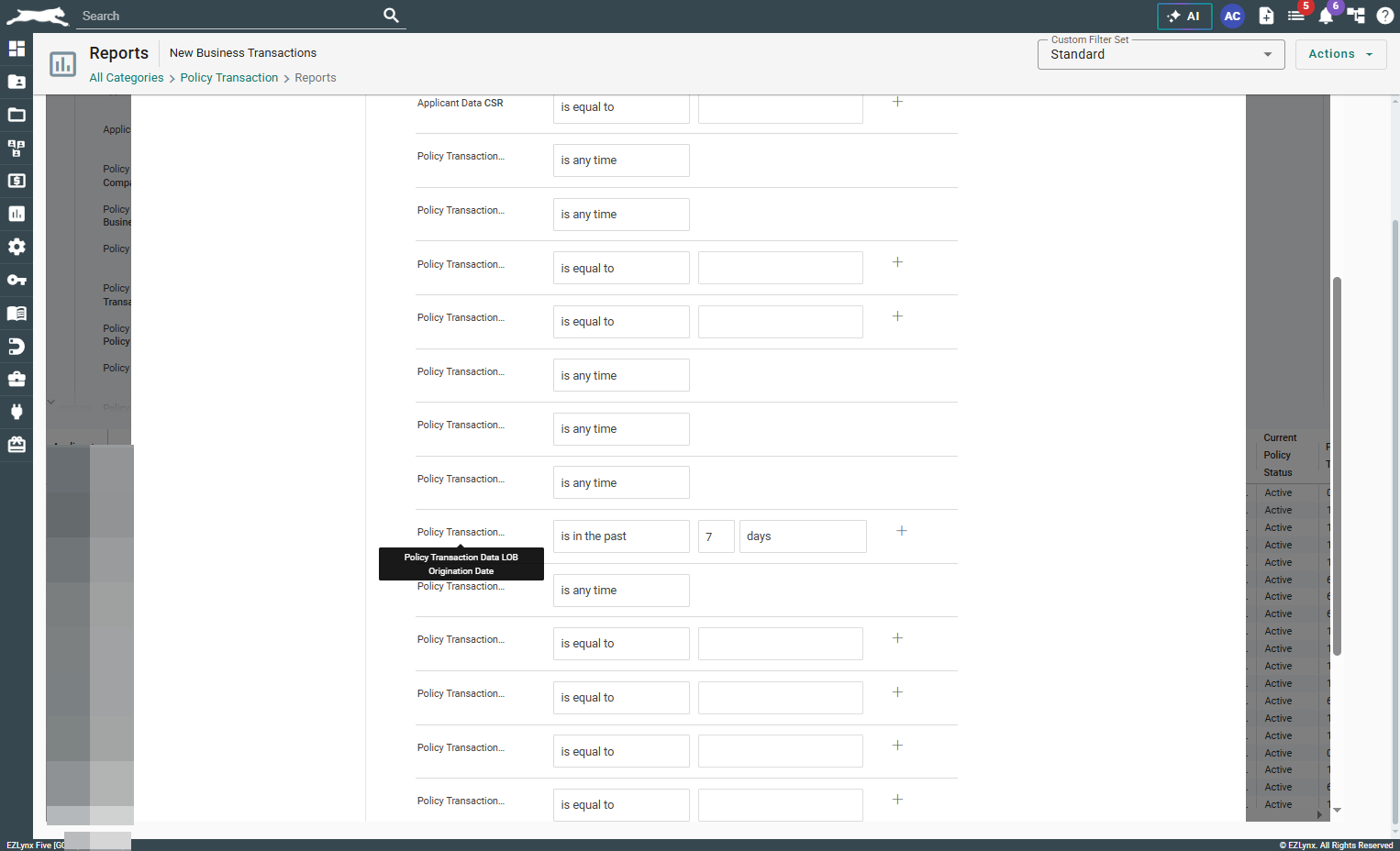Click the search magnifier icon
Image resolution: width=1400 pixels, height=851 pixels.
coord(391,16)
